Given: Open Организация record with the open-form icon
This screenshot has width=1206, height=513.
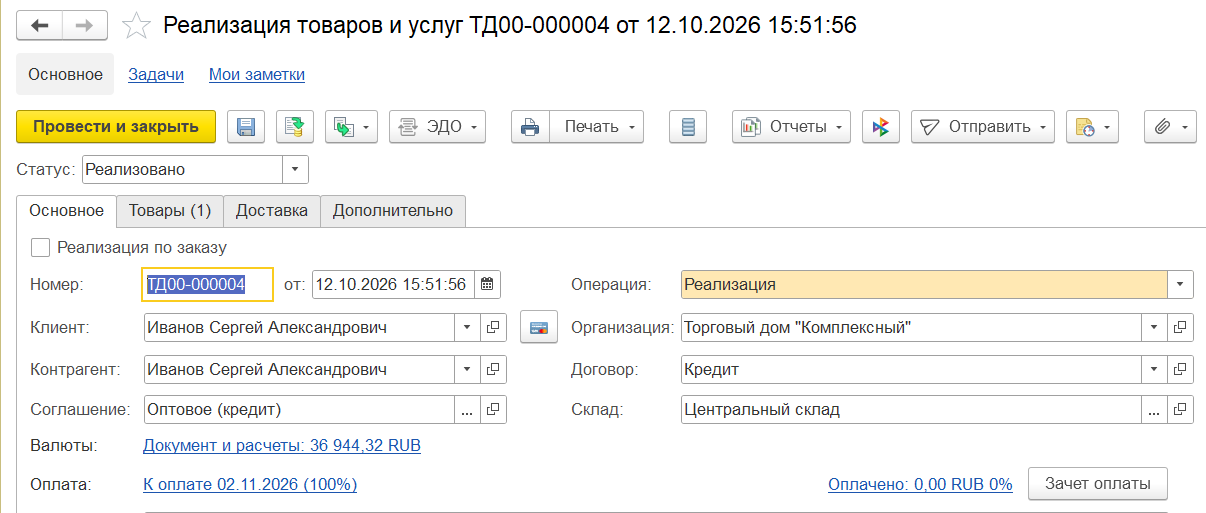Looking at the screenshot, I should [x=1181, y=327].
